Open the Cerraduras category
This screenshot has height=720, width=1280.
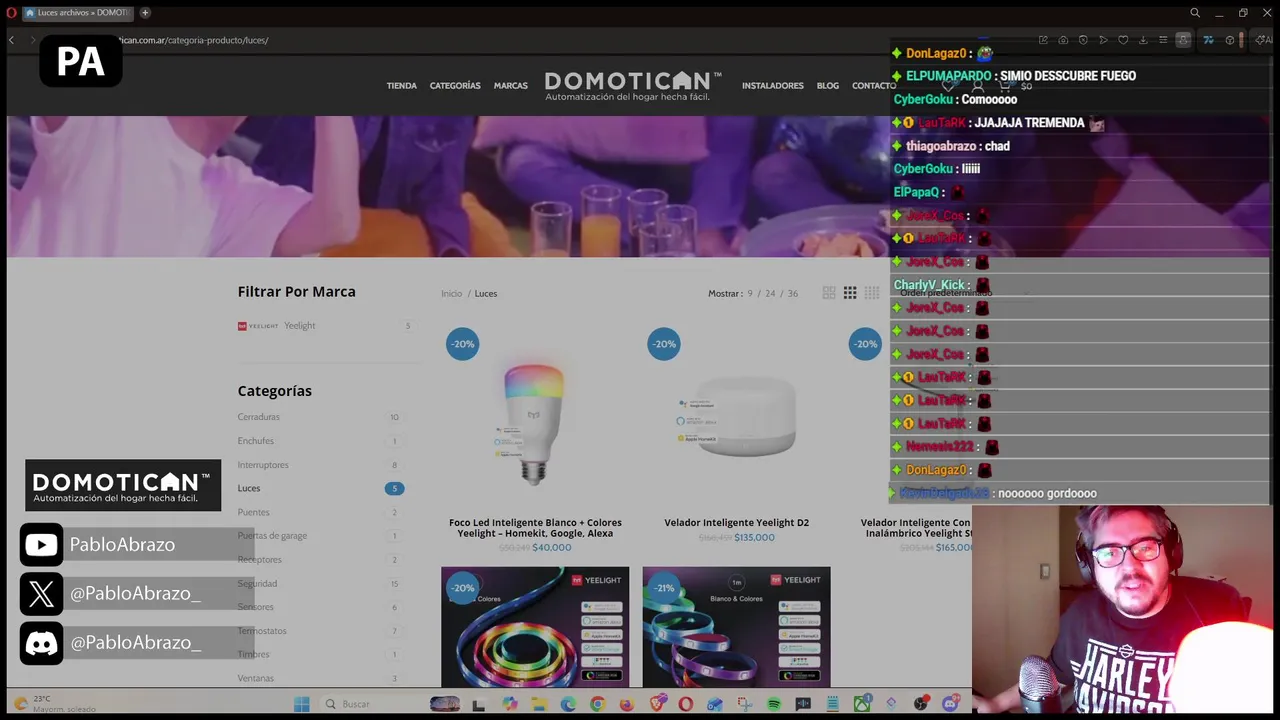258,417
